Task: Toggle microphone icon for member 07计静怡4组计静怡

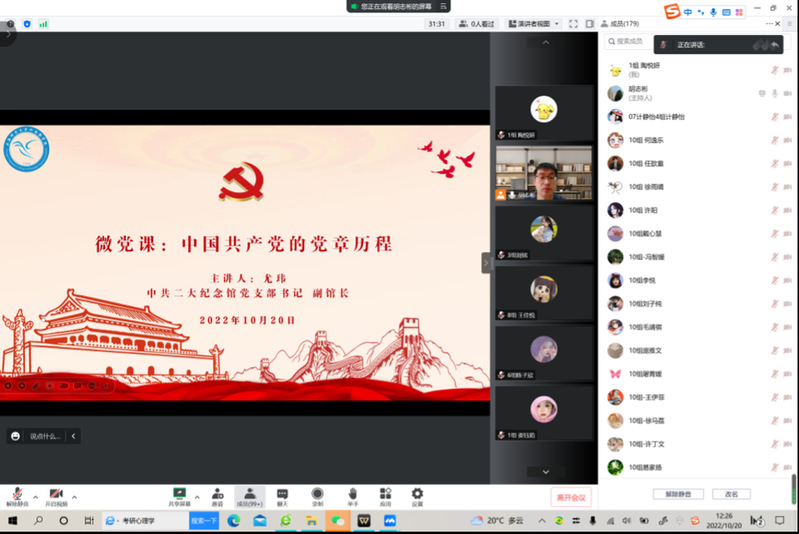Action: pyautogui.click(x=775, y=117)
